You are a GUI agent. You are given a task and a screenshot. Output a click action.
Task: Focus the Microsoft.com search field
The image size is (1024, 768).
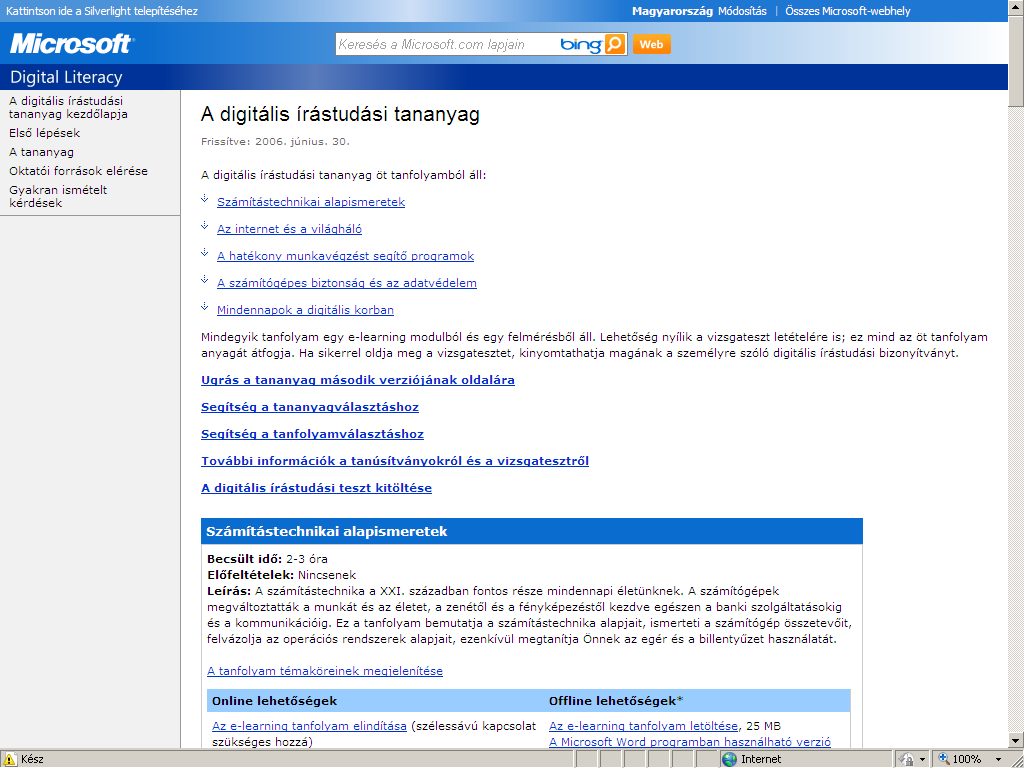[447, 44]
